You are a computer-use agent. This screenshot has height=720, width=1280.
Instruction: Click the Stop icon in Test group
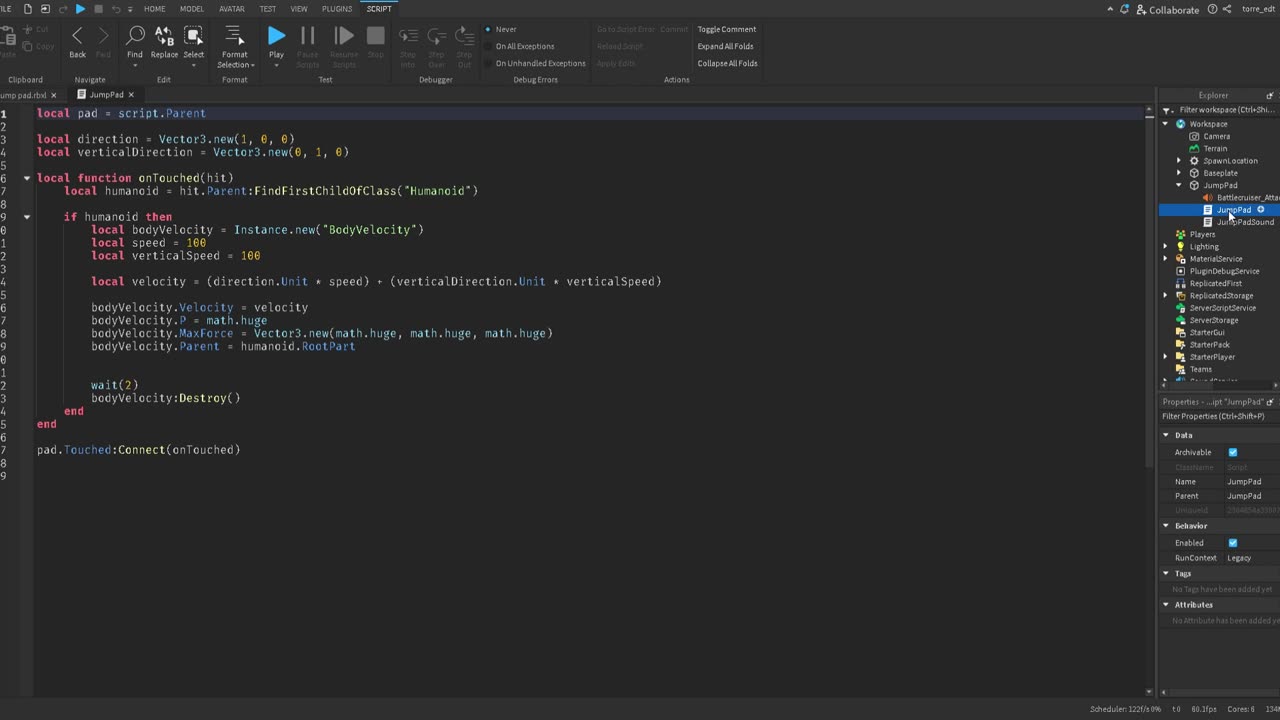coord(376,36)
